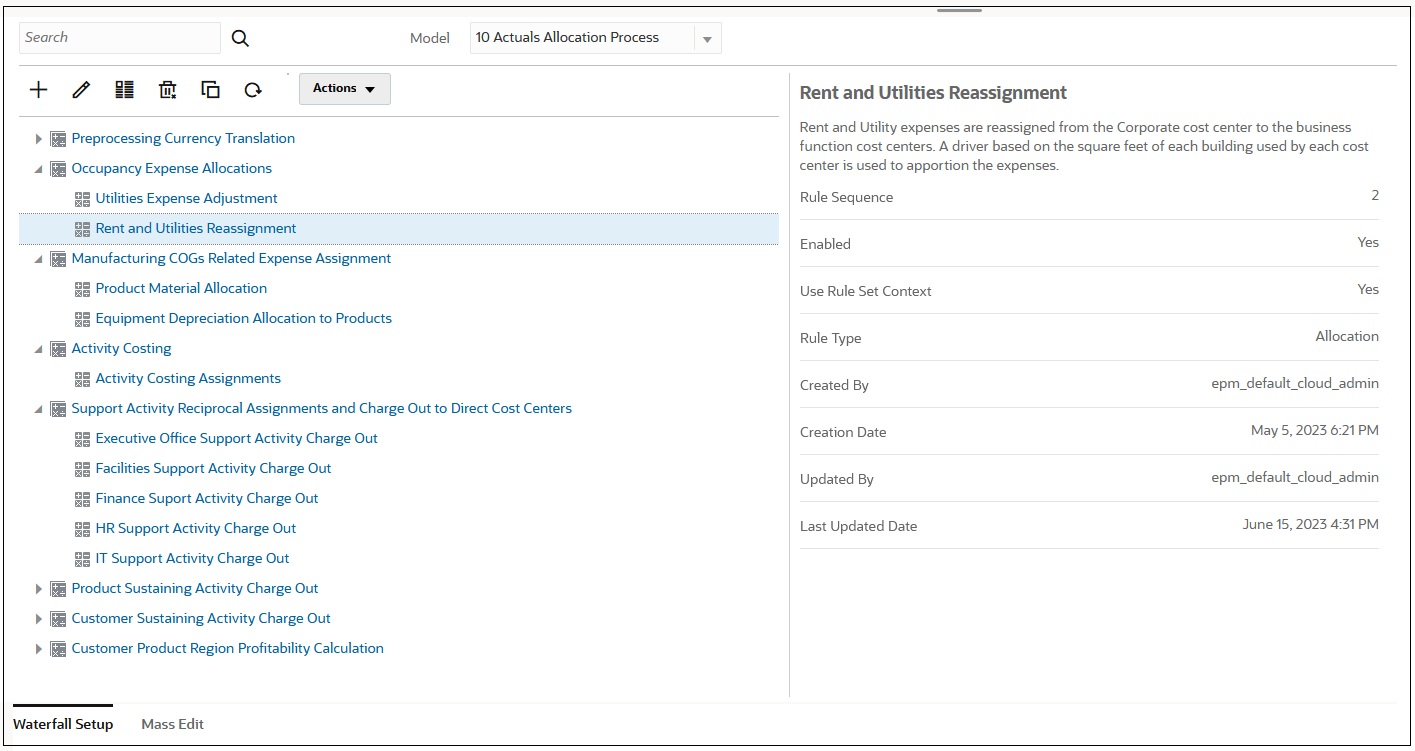
Task: Click the rule icon beside Activity Costing Assignments
Action: pyautogui.click(x=81, y=378)
